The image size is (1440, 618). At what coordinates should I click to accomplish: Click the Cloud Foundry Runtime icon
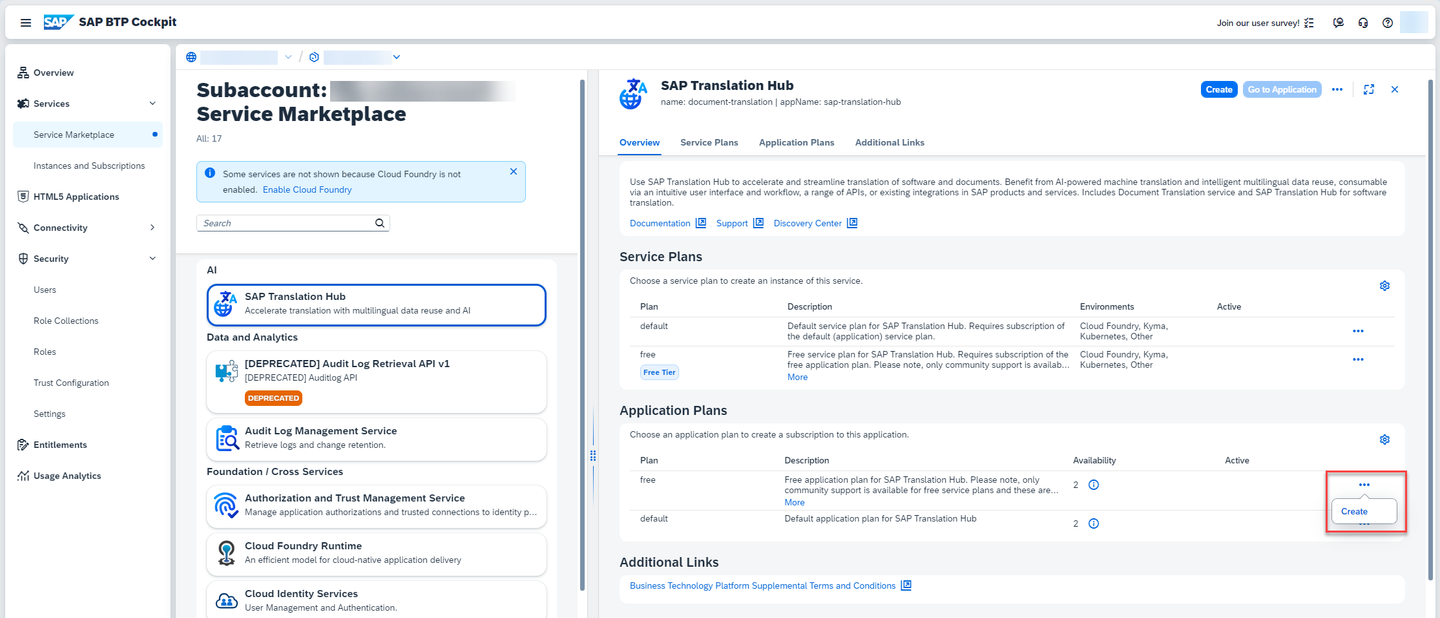point(226,553)
